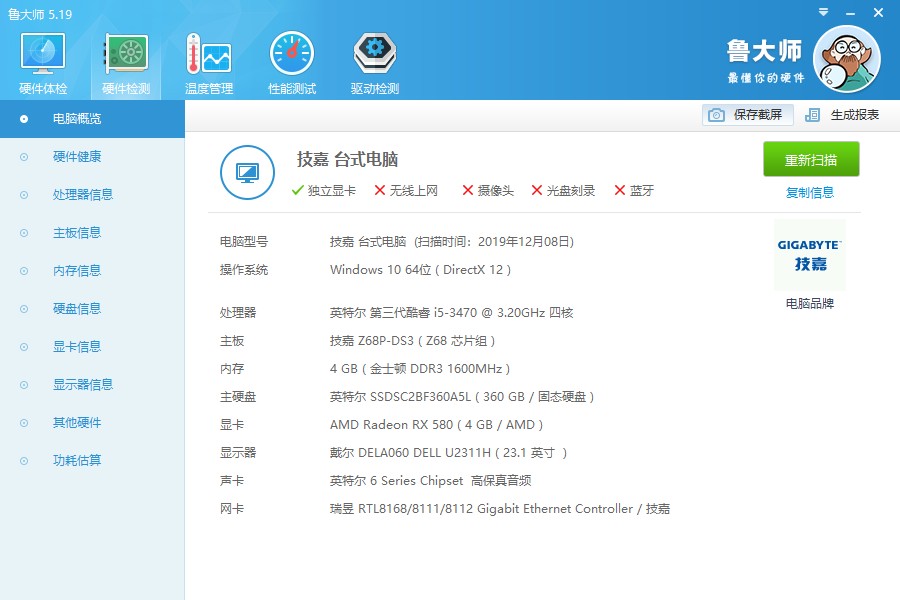Click the 鲁大师 mascot avatar in the header

[846, 58]
